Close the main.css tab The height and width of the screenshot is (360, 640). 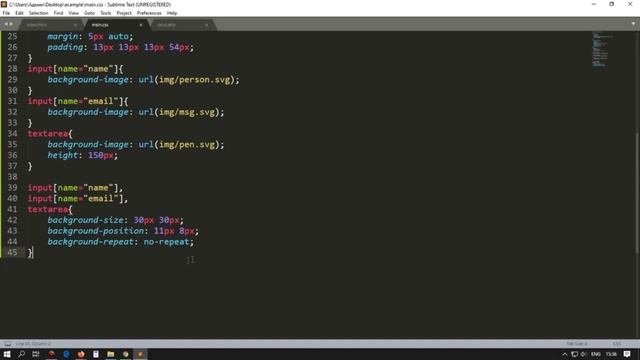(141, 25)
